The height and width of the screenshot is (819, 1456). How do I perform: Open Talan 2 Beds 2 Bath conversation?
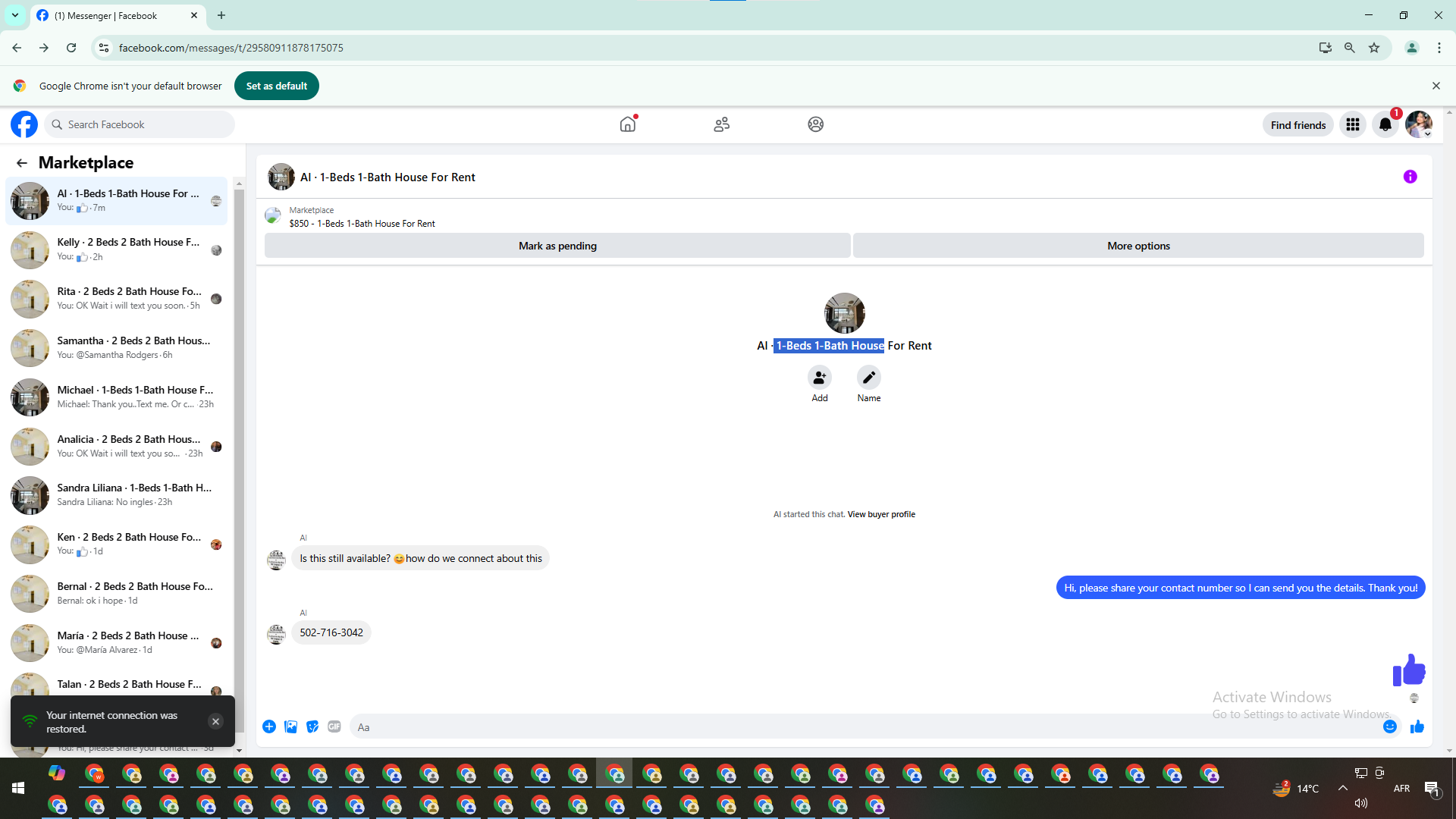[x=116, y=685]
